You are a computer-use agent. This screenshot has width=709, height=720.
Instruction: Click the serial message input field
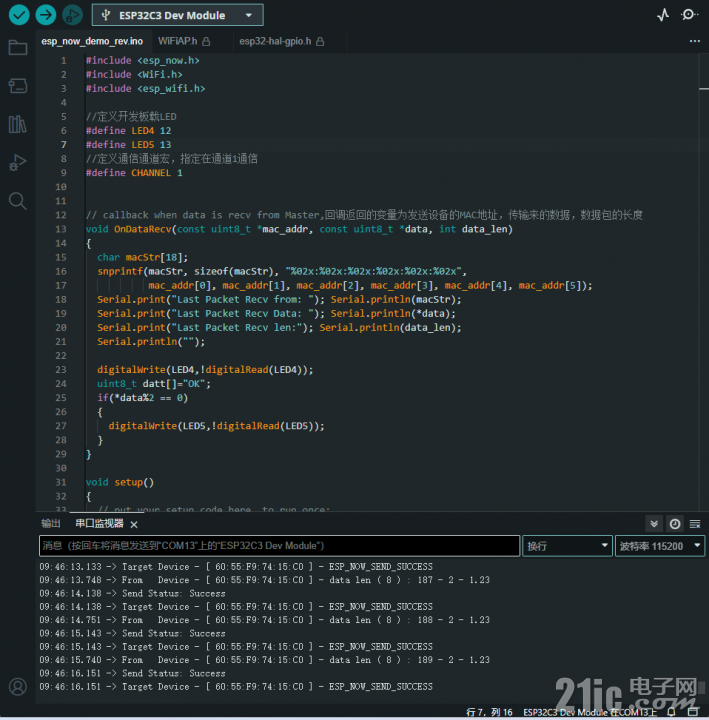tap(279, 546)
